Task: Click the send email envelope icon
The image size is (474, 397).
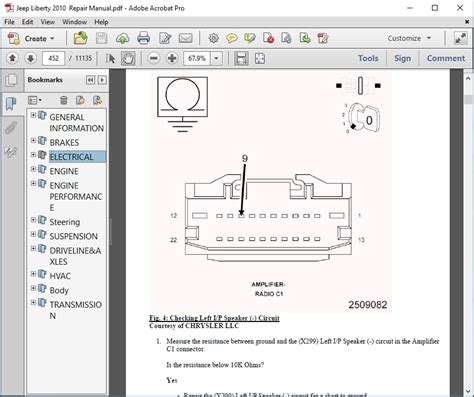Action: (x=185, y=38)
